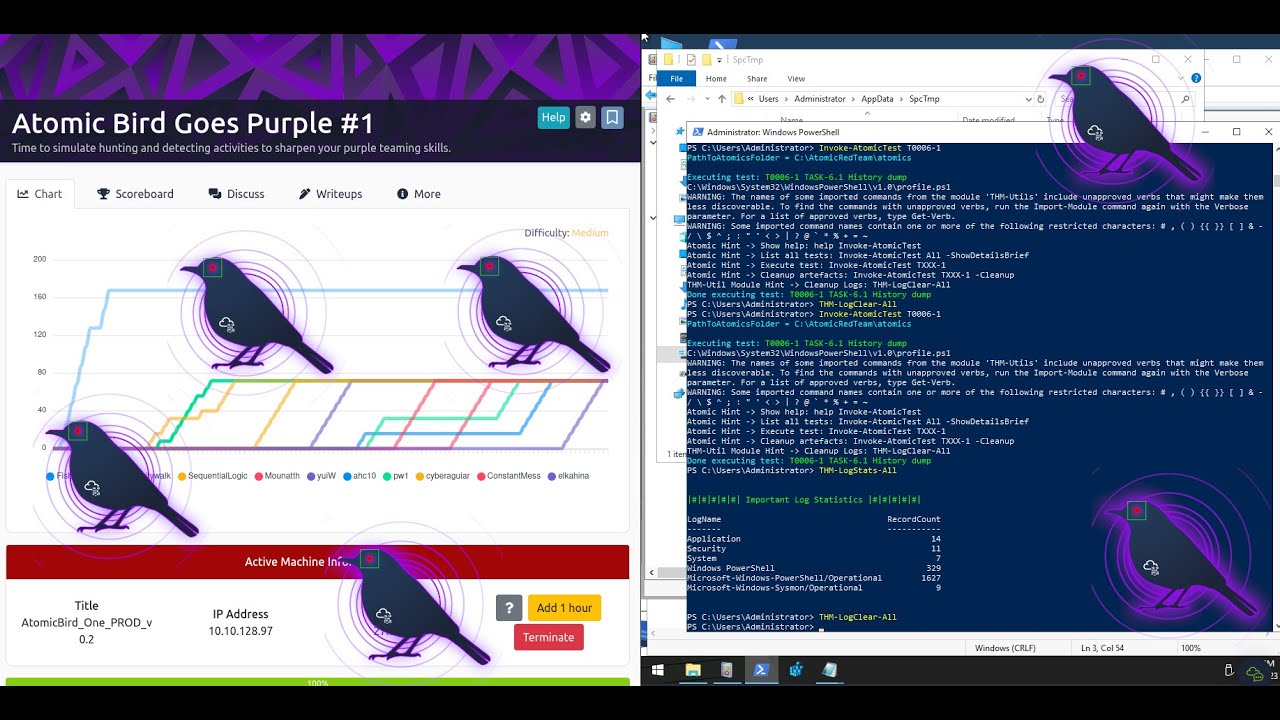
Task: Click the question mark machine help button
Action: (x=509, y=608)
